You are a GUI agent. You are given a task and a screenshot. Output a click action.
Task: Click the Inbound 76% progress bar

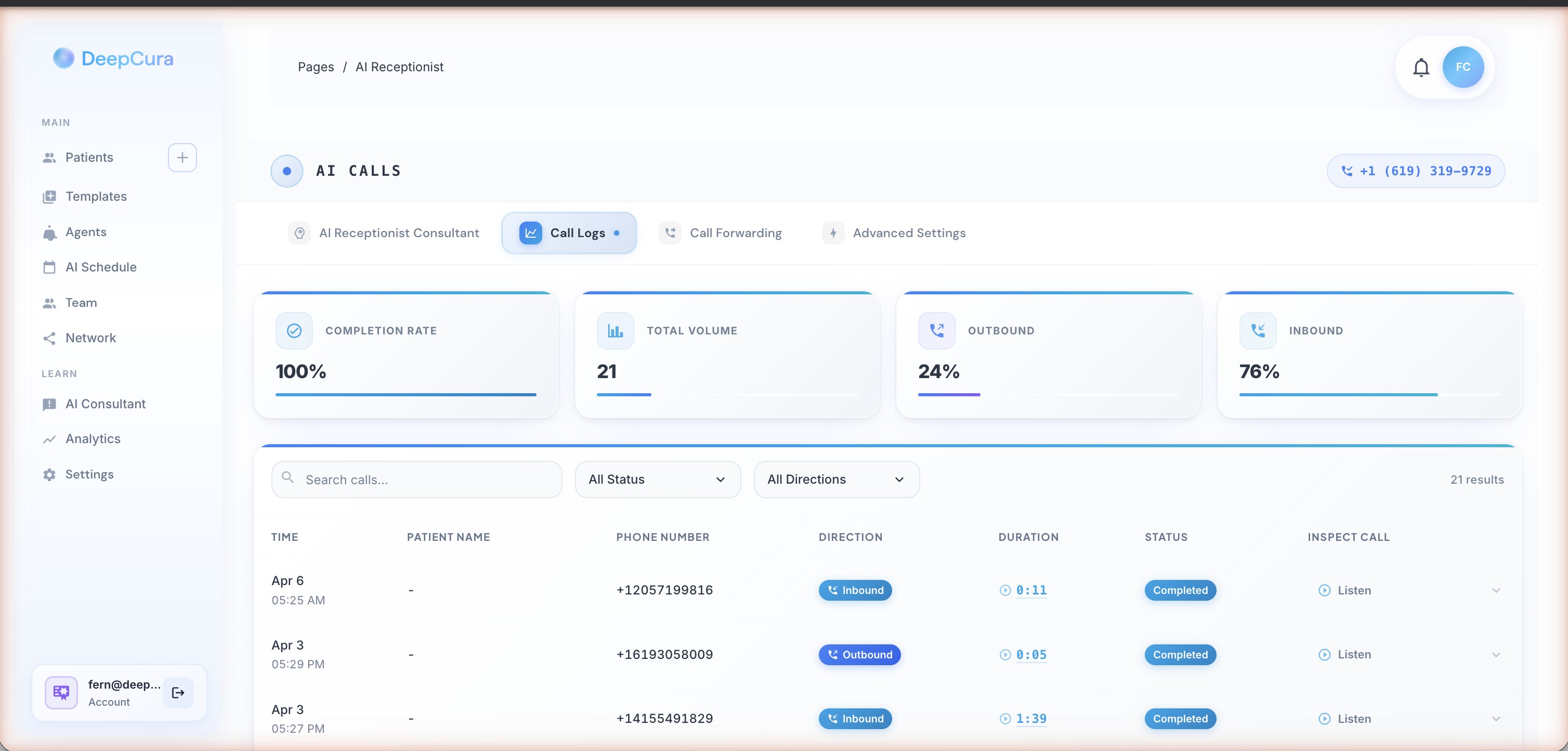point(1369,395)
